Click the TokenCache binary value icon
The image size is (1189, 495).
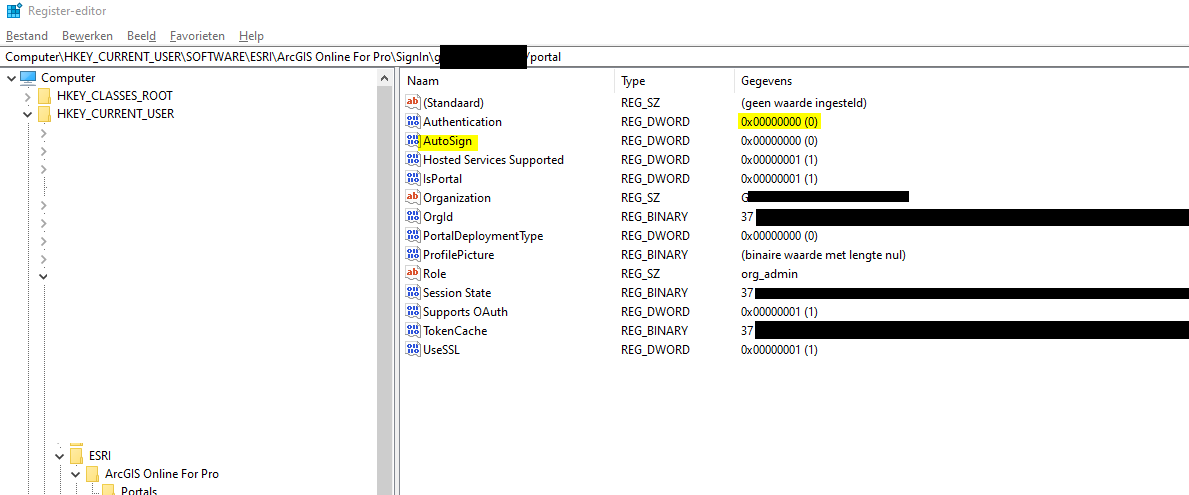point(413,330)
